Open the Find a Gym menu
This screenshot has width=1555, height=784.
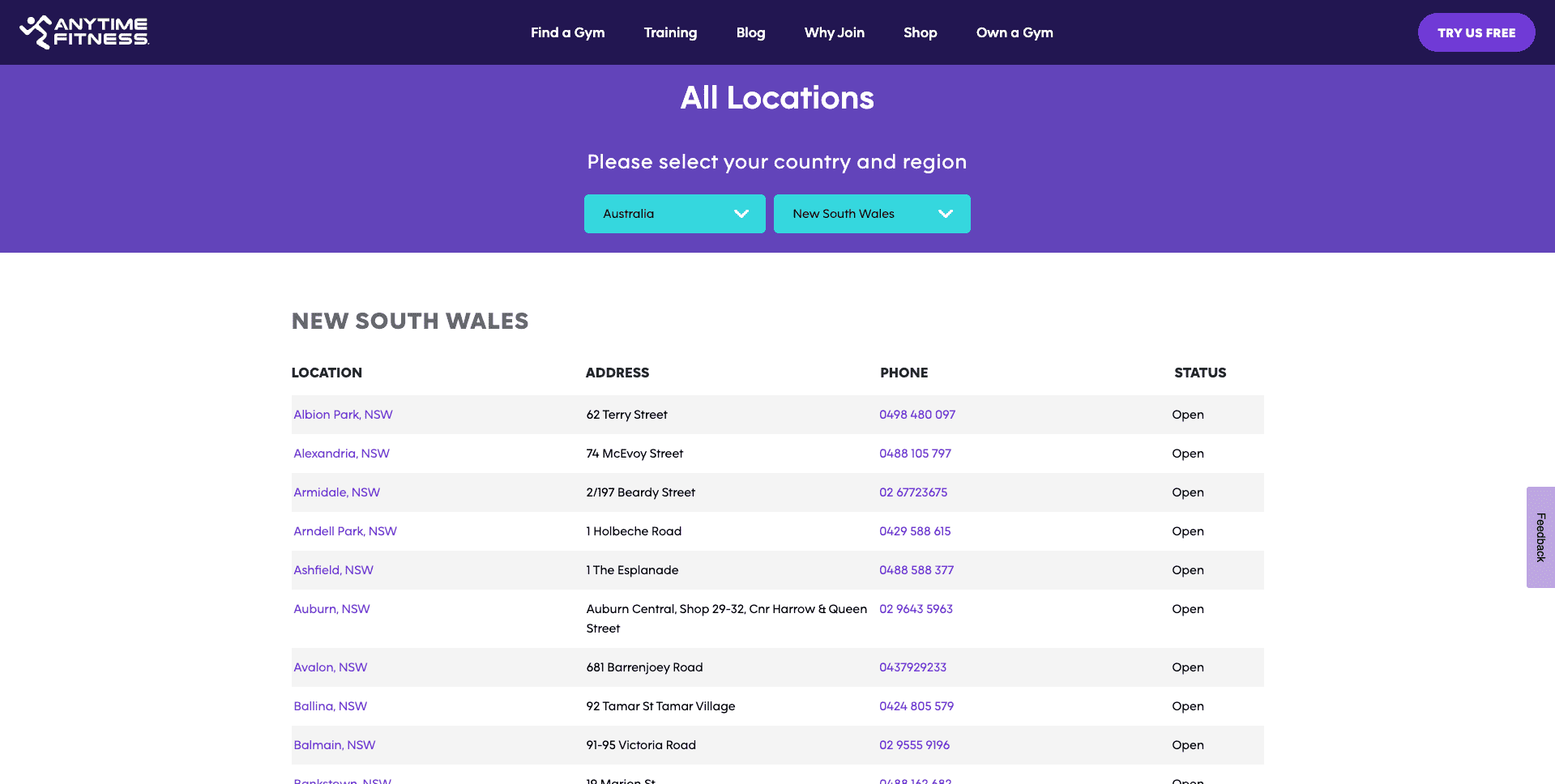coord(567,32)
